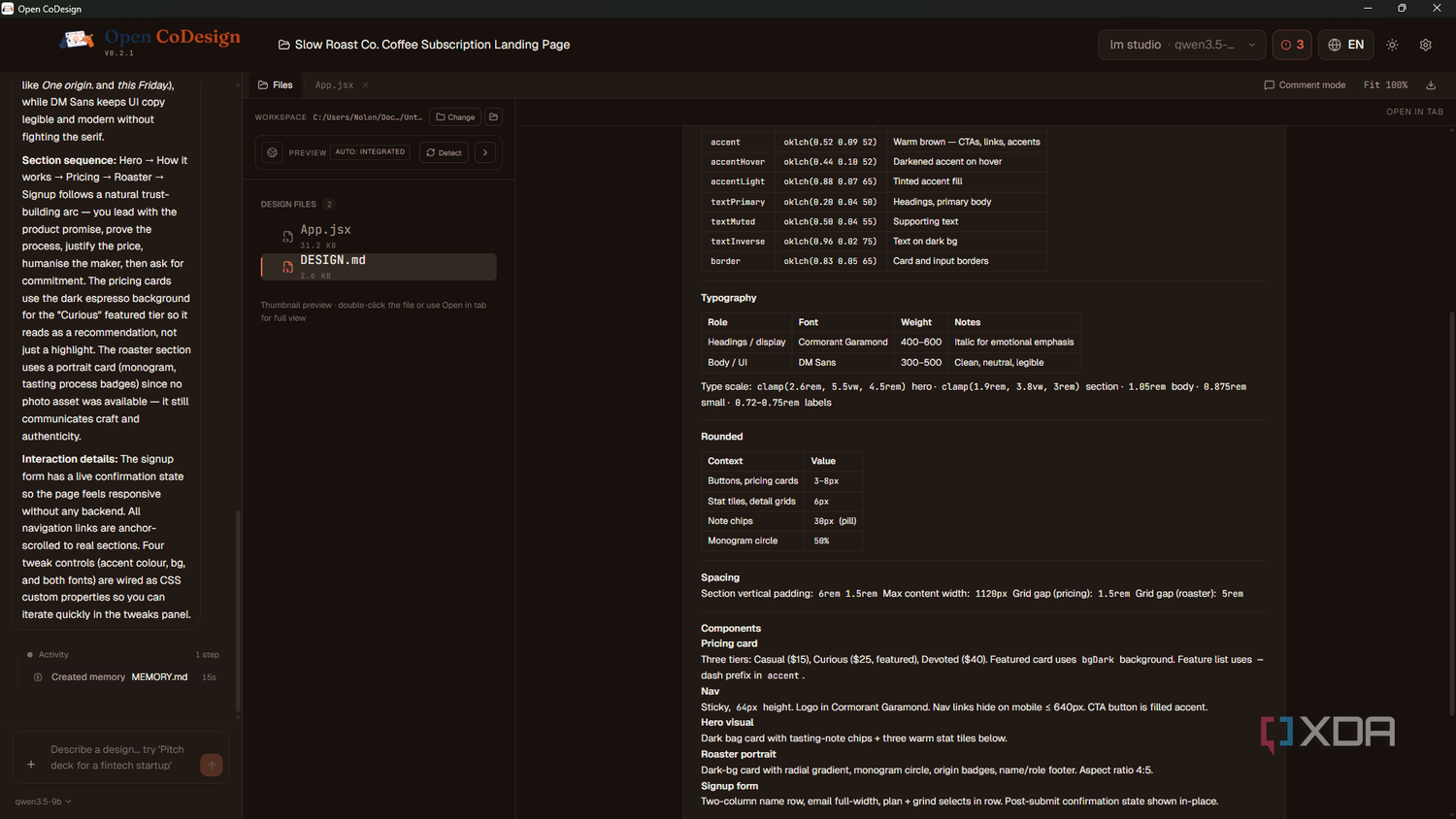The width and height of the screenshot is (1456, 819).
Task: Open settings via the gear icon
Action: tap(1425, 45)
